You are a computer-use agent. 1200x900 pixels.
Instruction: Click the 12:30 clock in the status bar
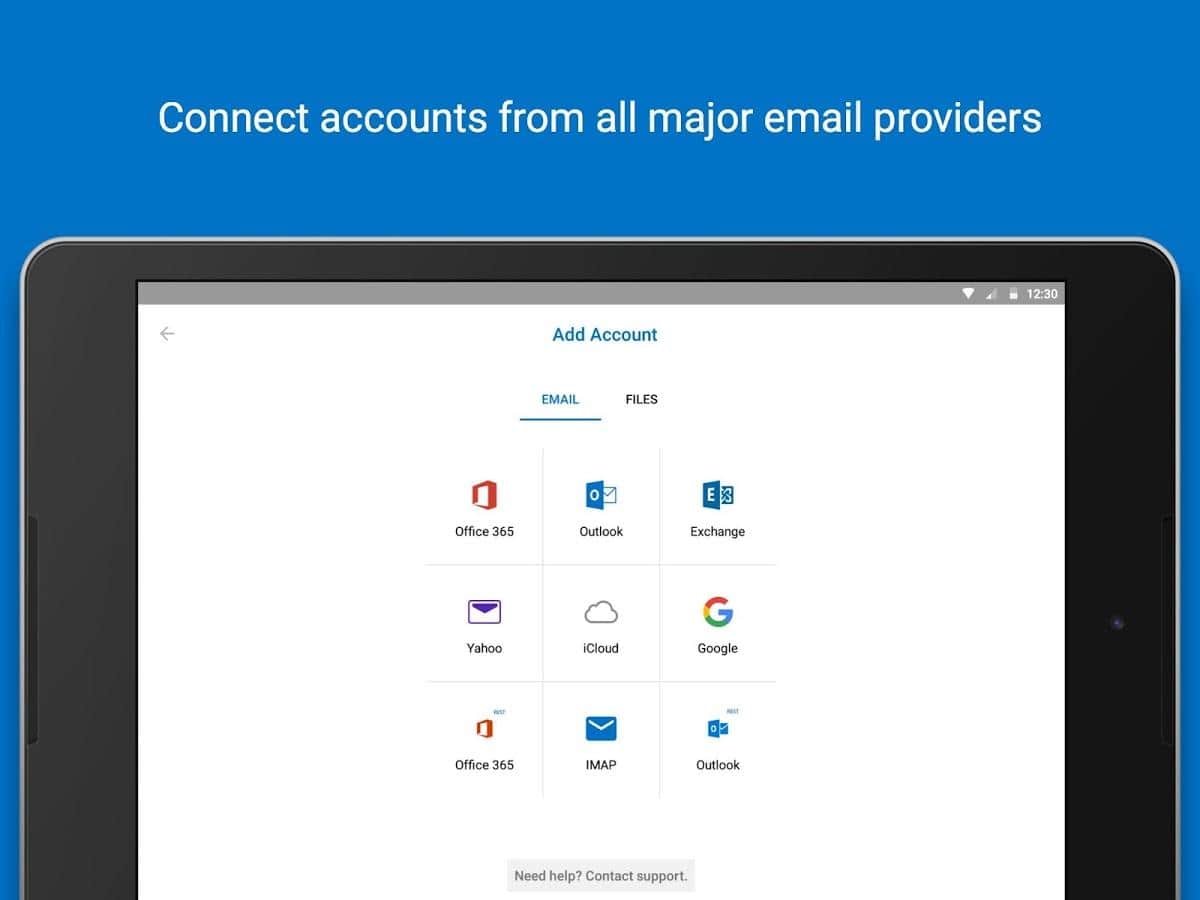click(x=1042, y=294)
